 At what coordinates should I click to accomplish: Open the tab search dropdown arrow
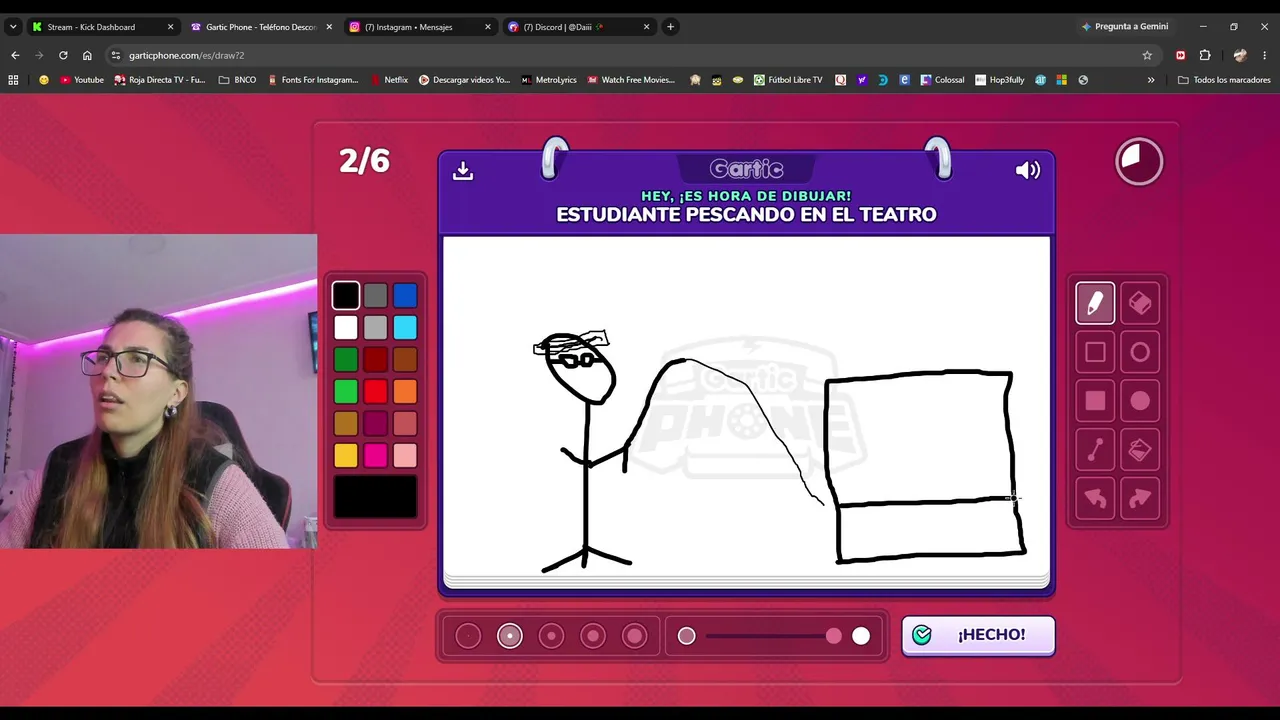[x=13, y=27]
